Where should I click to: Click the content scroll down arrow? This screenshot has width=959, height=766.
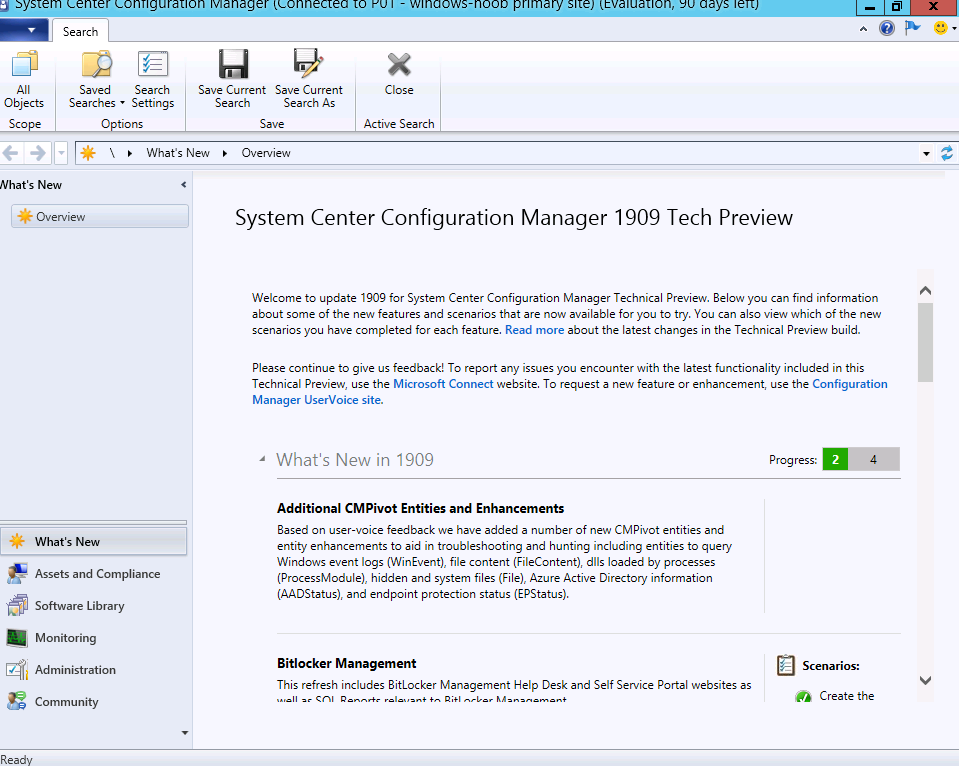[925, 680]
